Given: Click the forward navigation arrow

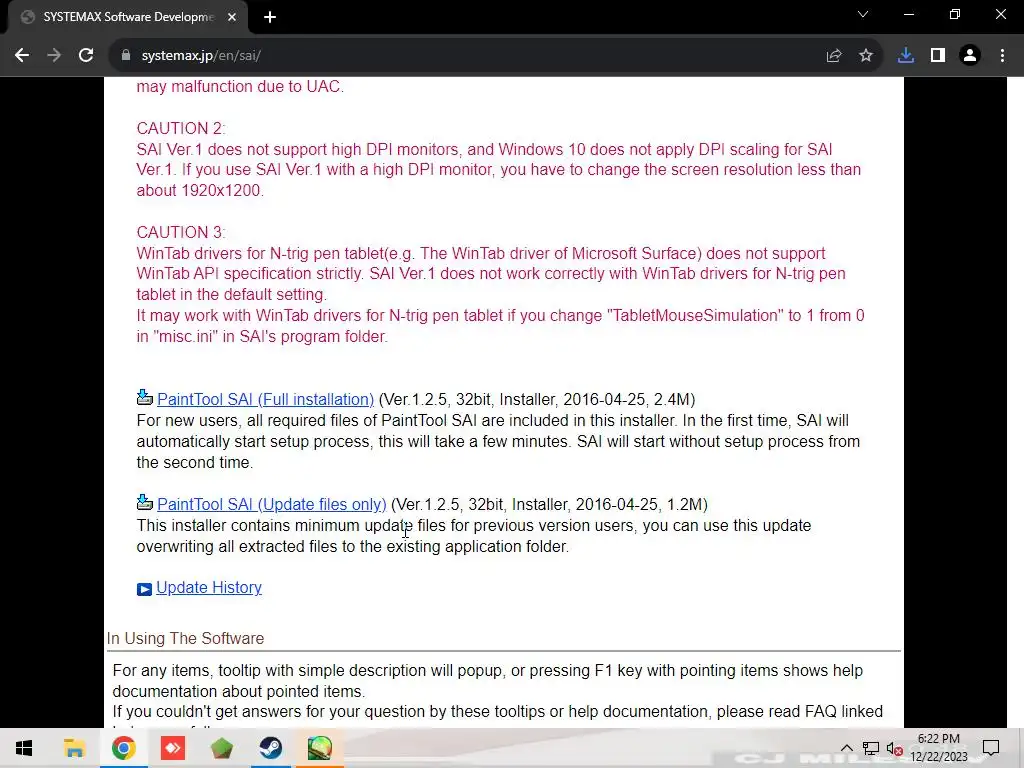Looking at the screenshot, I should coord(54,56).
